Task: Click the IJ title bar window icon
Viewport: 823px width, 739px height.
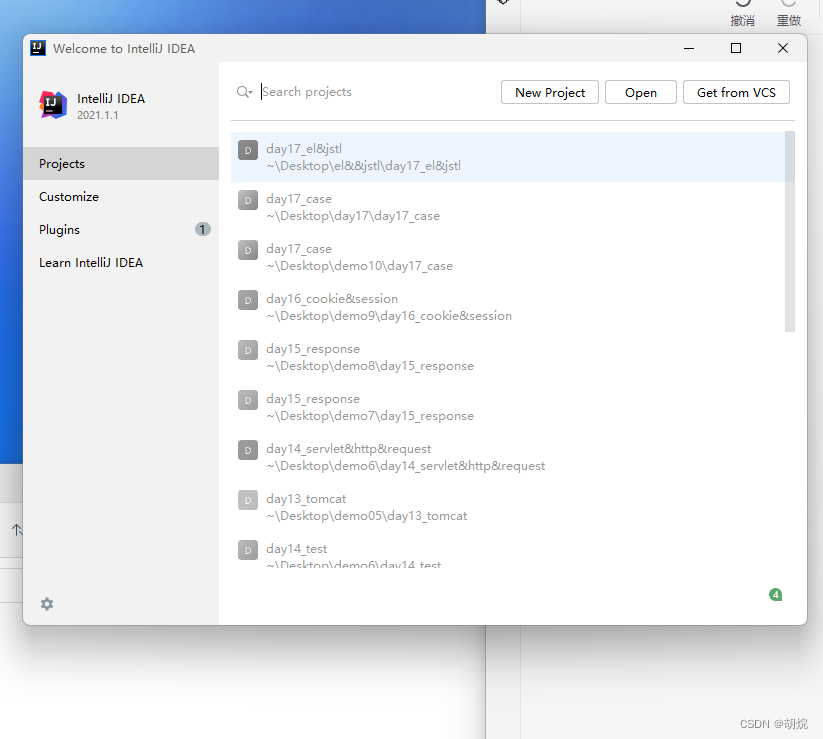Action: tap(38, 48)
